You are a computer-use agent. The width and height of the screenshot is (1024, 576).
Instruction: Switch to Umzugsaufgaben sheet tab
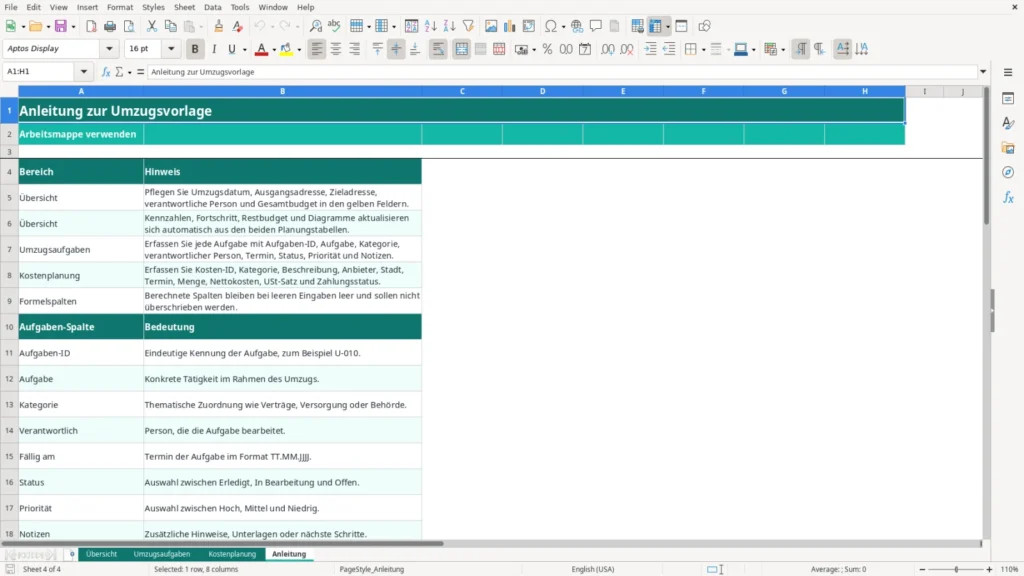[162, 554]
